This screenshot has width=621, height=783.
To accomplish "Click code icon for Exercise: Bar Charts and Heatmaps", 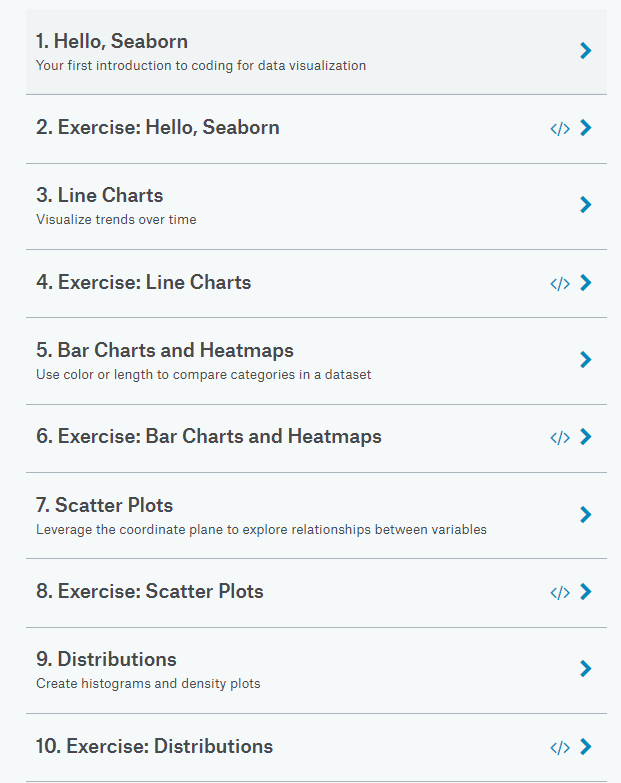I will pos(560,437).
